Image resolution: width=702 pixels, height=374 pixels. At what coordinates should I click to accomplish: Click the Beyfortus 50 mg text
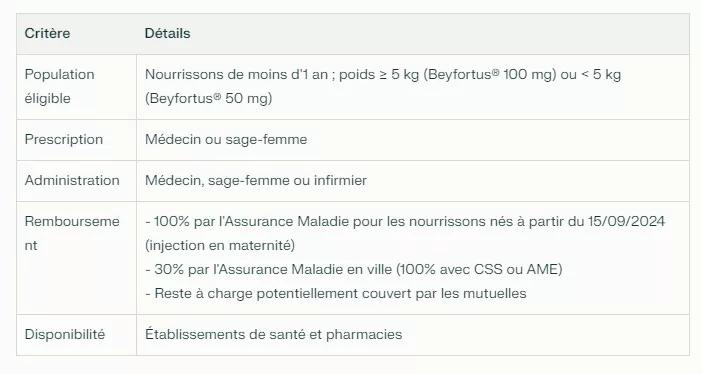coord(209,99)
